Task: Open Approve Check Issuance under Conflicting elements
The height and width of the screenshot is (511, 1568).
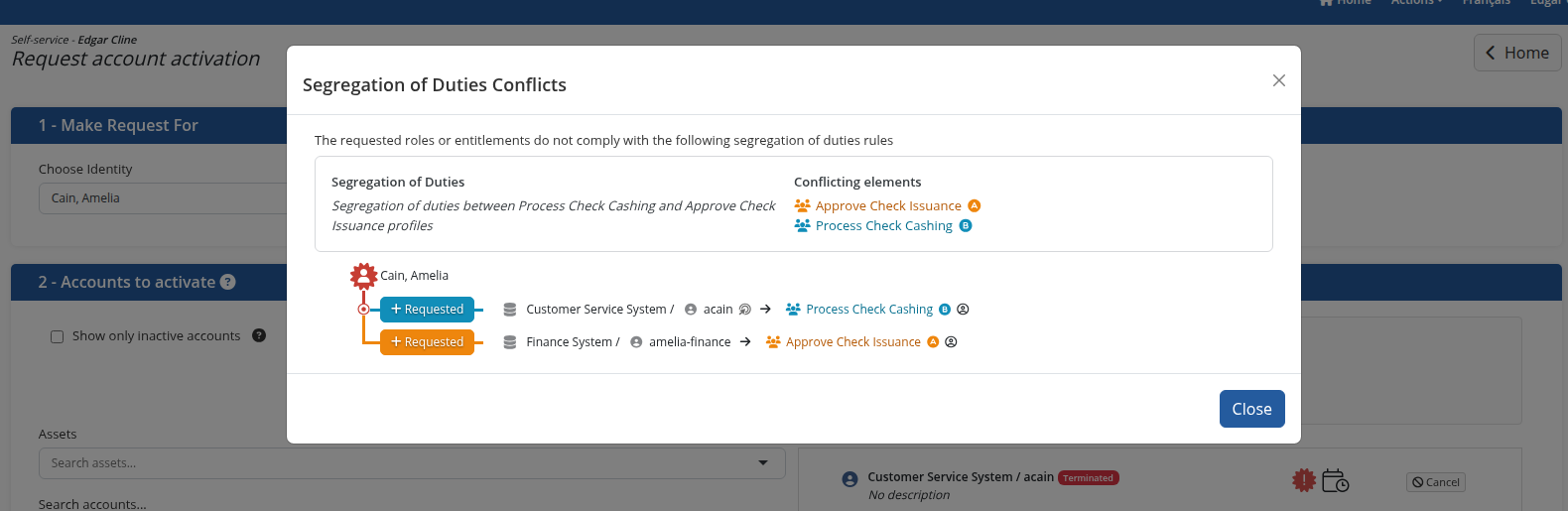Action: [888, 206]
